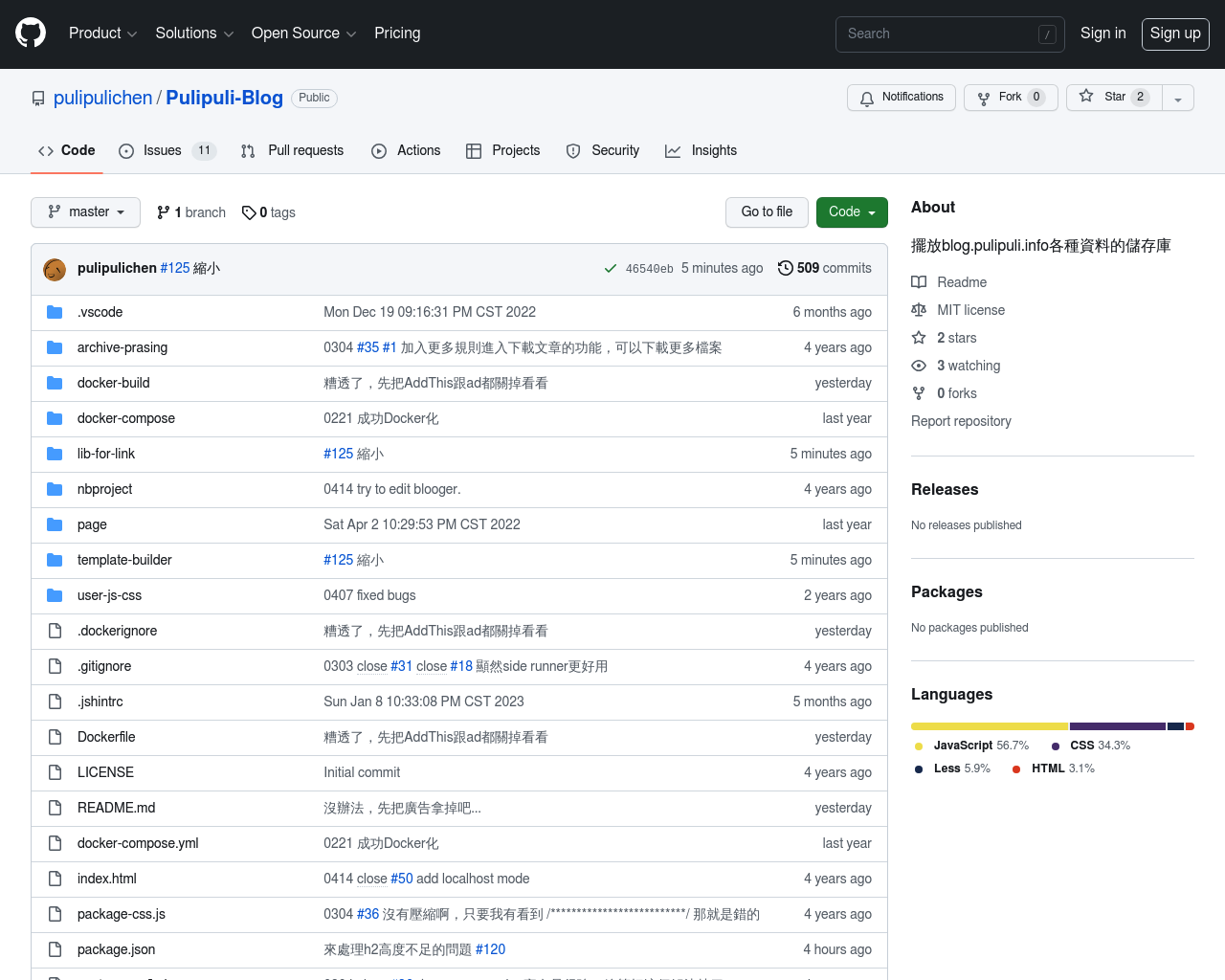The width and height of the screenshot is (1225, 980).
Task: Open the package-css.js file
Action: 122,914
